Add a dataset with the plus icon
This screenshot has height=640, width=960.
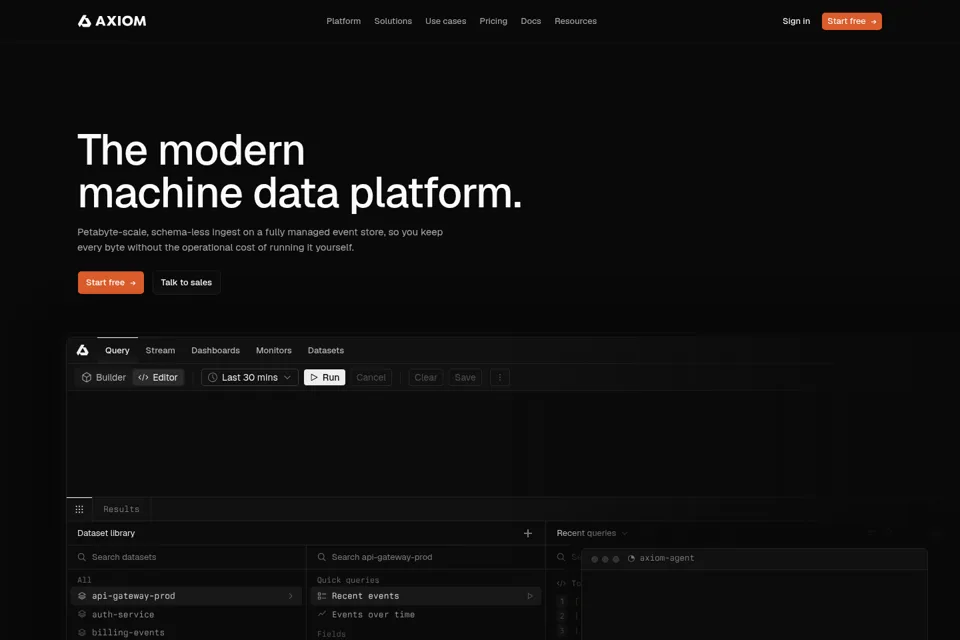[x=528, y=533]
